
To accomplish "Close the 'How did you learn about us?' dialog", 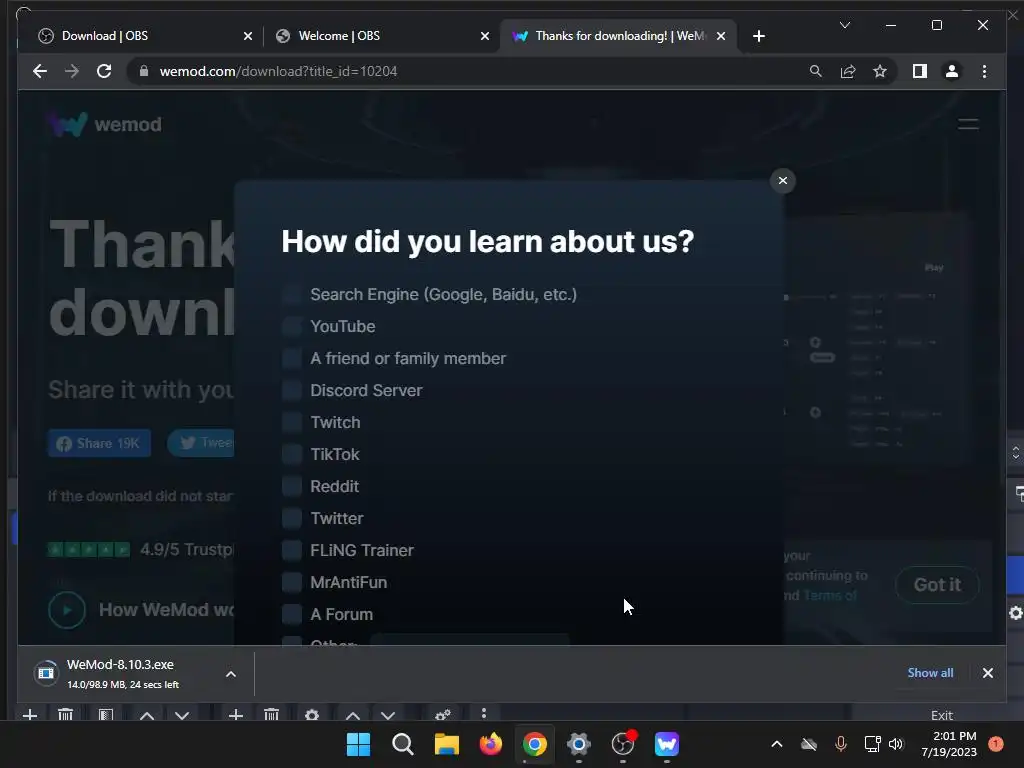I will tap(782, 181).
